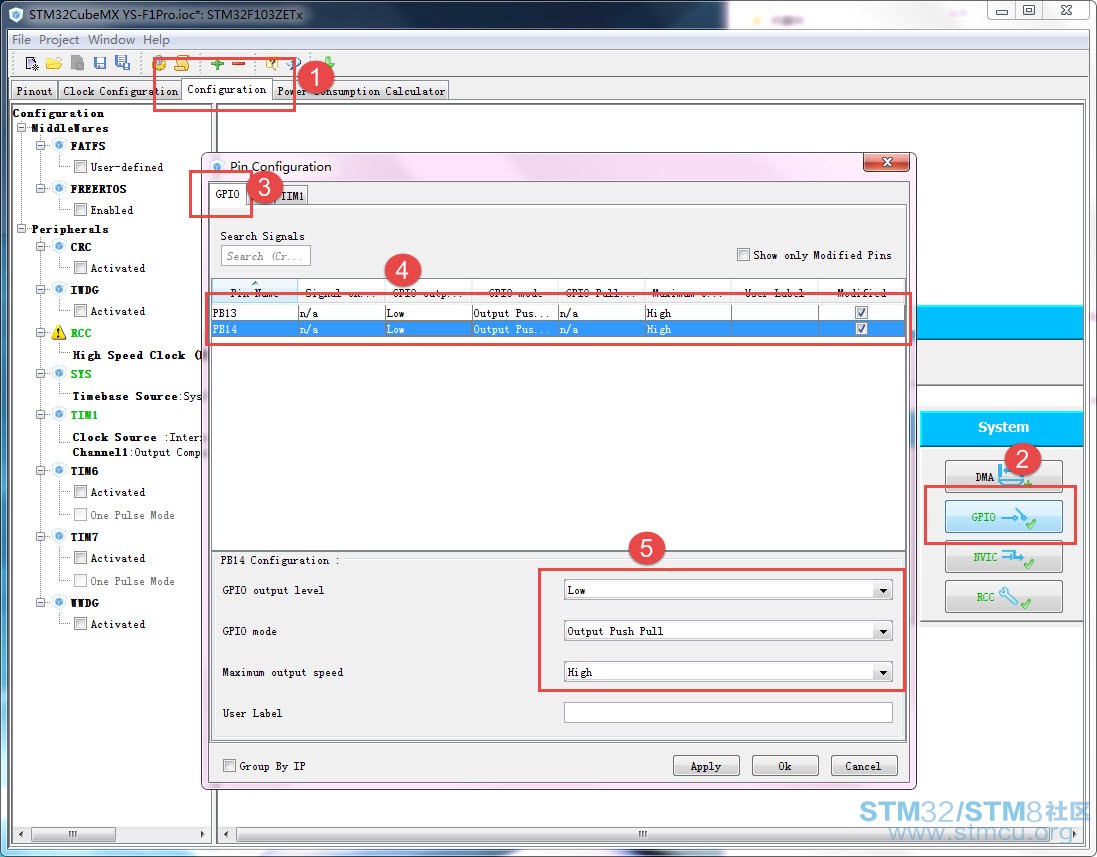The image size is (1097, 857).
Task: Click the Save Project As icon
Action: point(122,63)
